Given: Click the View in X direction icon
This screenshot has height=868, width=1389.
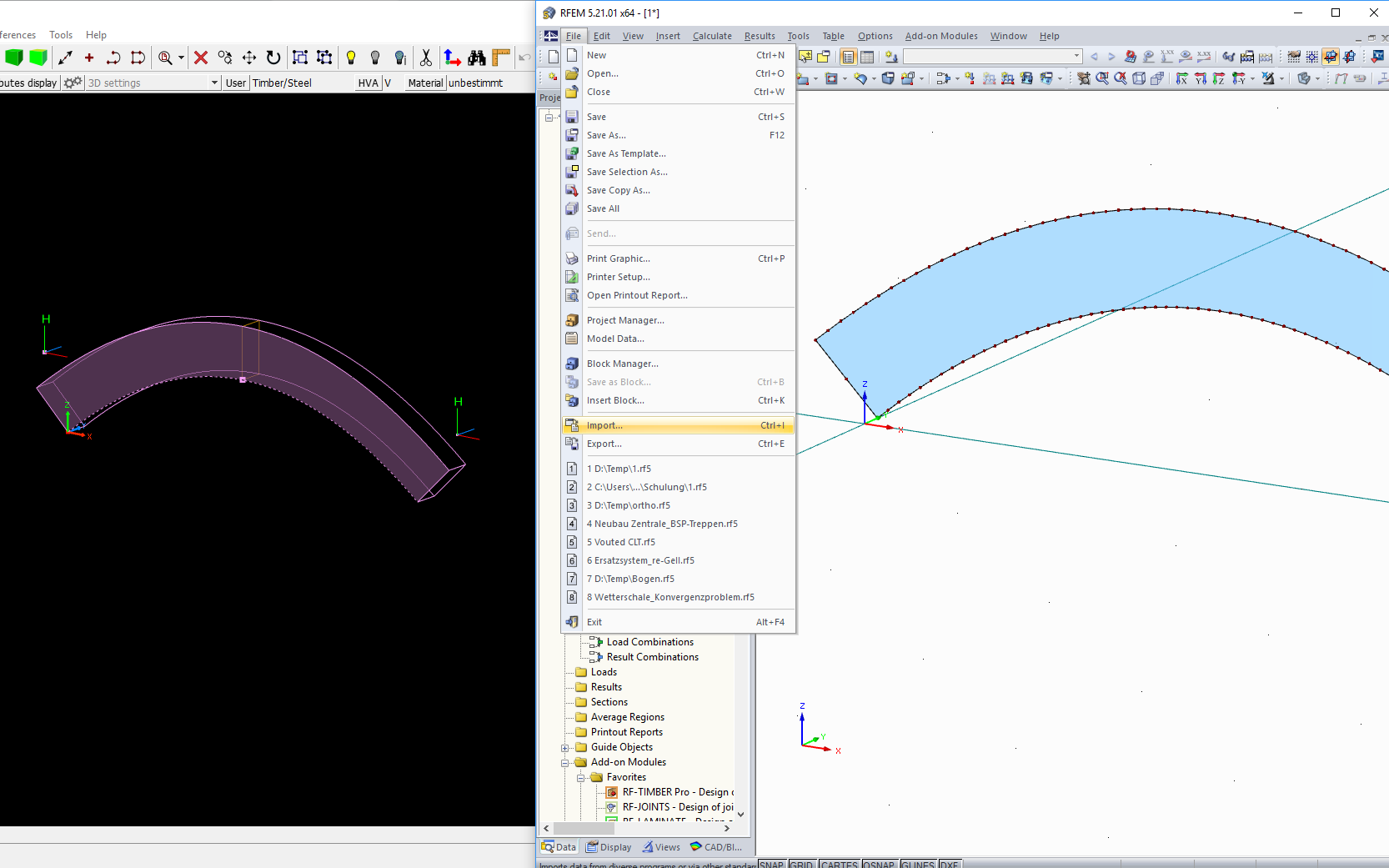Looking at the screenshot, I should 1182,78.
